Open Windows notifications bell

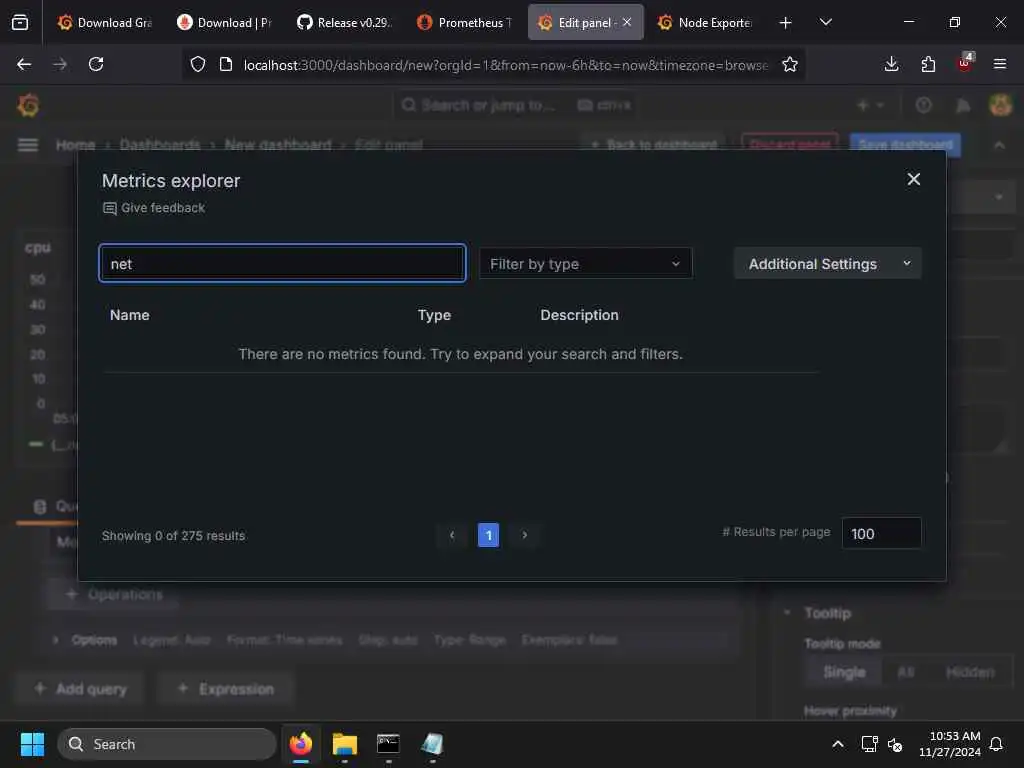996,744
